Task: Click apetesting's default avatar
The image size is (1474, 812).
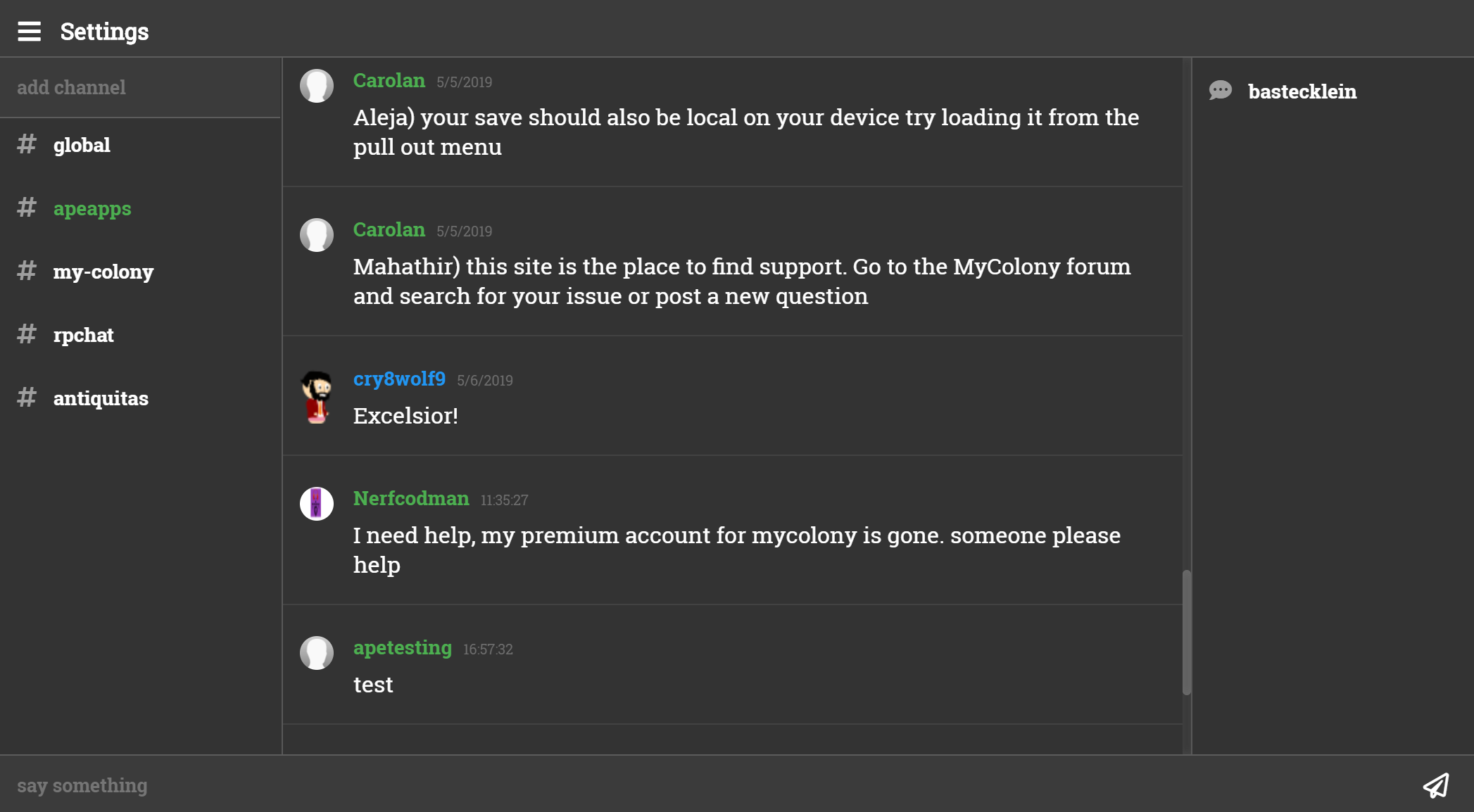Action: click(317, 653)
